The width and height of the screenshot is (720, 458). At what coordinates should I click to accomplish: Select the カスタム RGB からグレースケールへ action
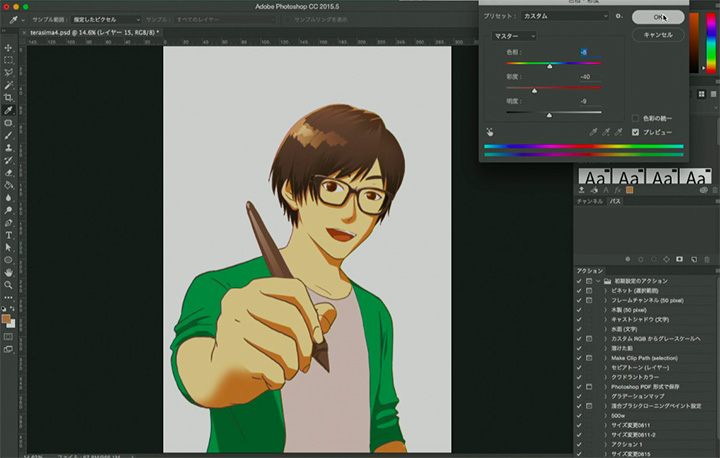[645, 339]
